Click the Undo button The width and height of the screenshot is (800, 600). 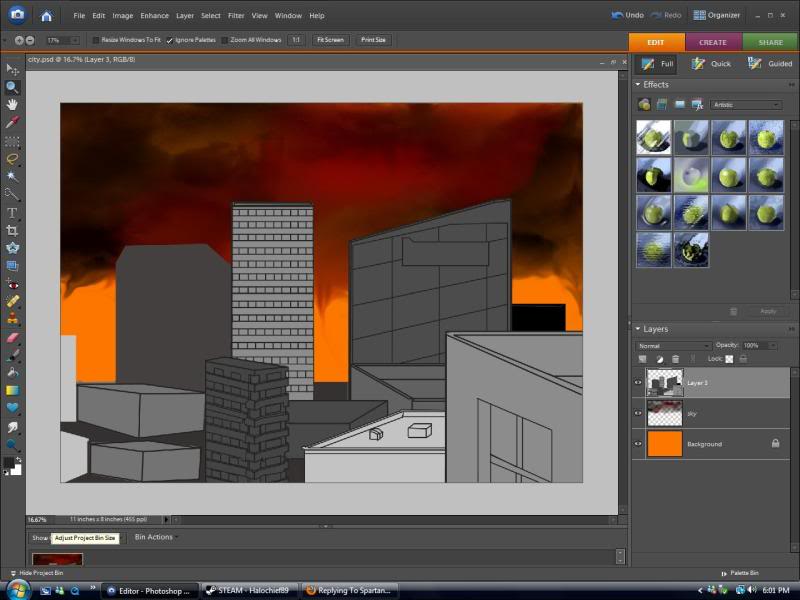click(628, 15)
